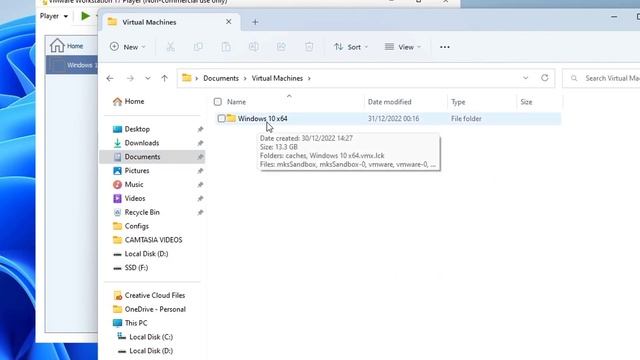This screenshot has width=640, height=360.
Task: Tick the checkbox for Windows 10 x64
Action: pyautogui.click(x=221, y=118)
